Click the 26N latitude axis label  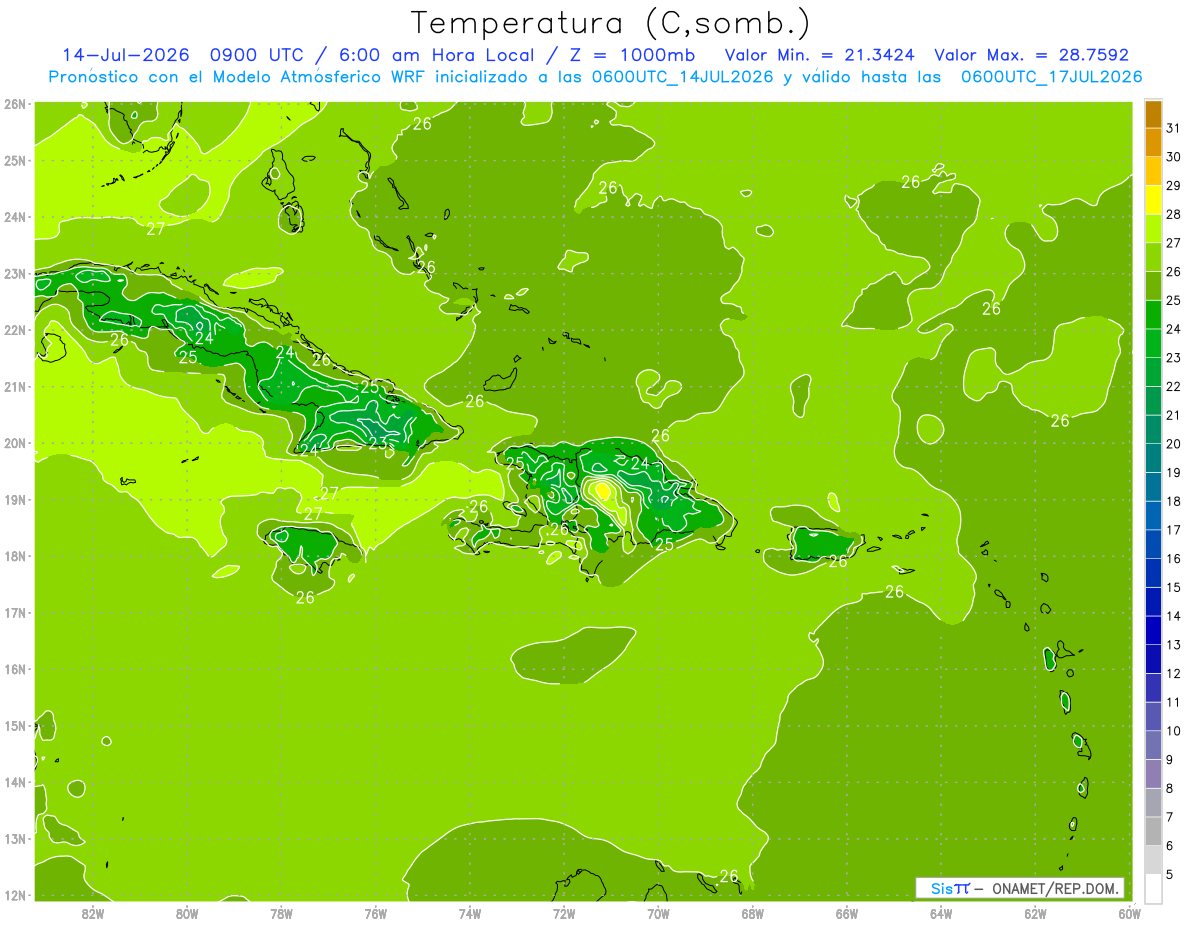[15, 104]
